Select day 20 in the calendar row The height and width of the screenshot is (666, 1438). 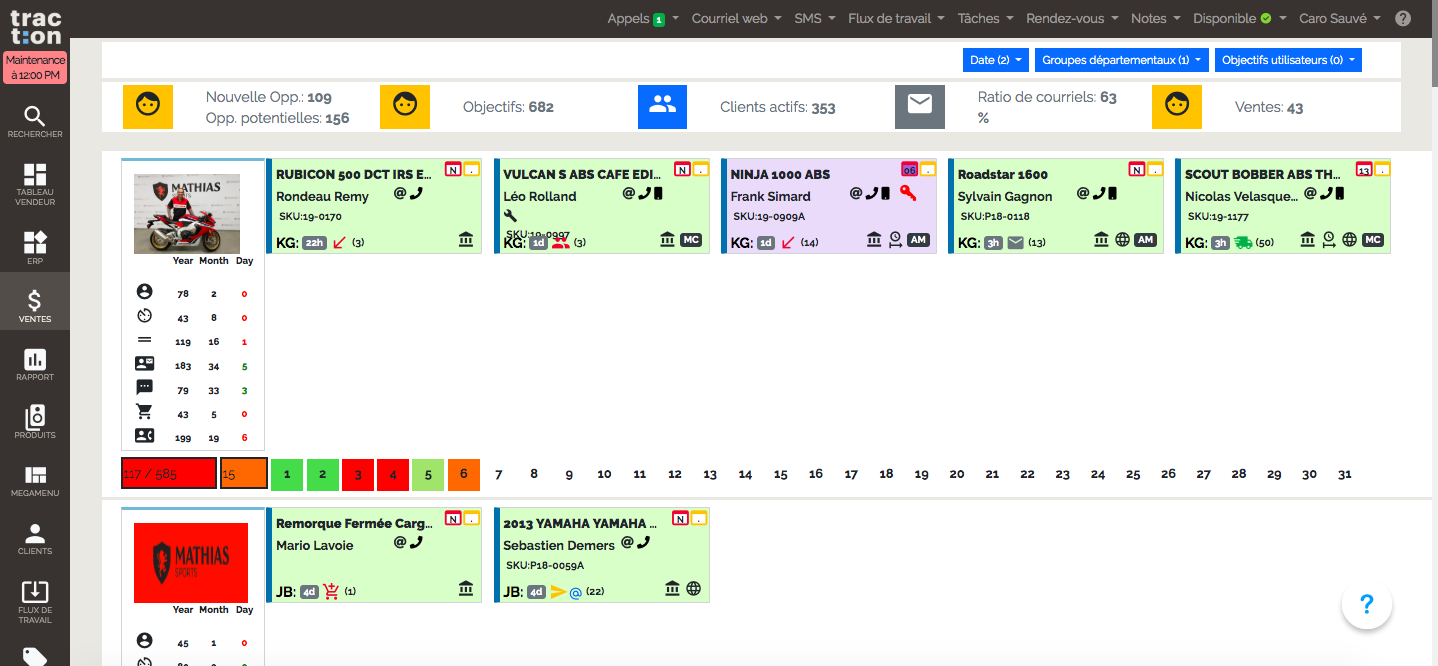[957, 474]
